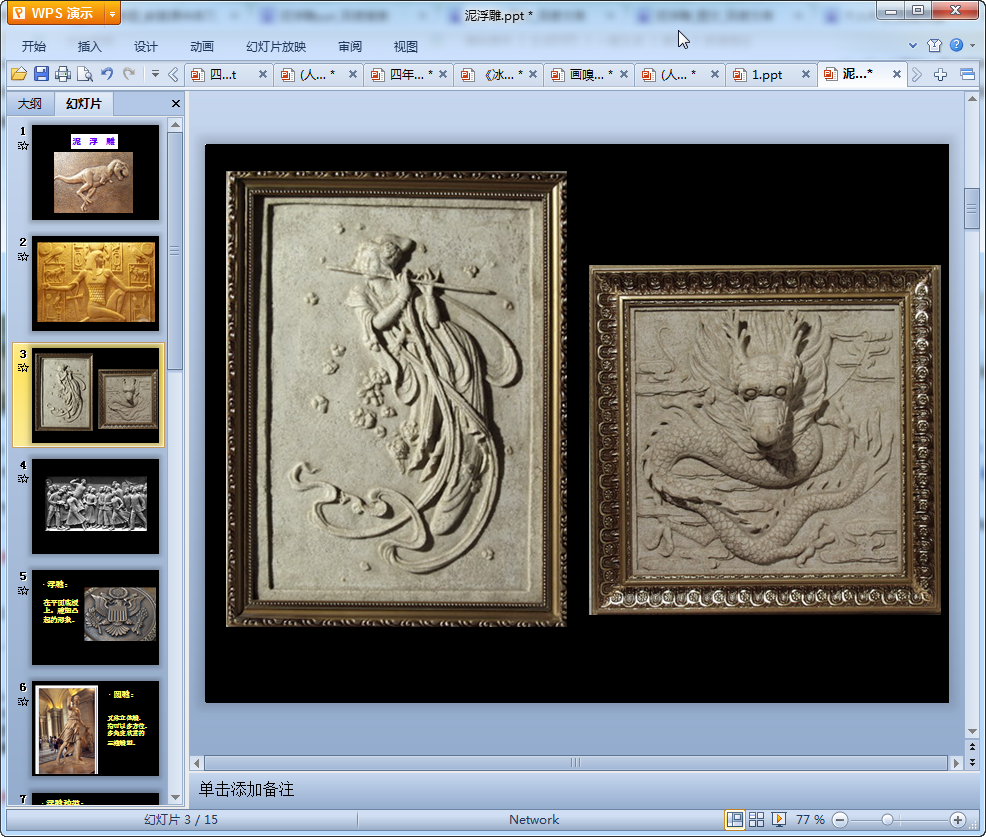Open the 幻灯片放映 menu tab
This screenshot has width=986, height=837.
tap(276, 47)
